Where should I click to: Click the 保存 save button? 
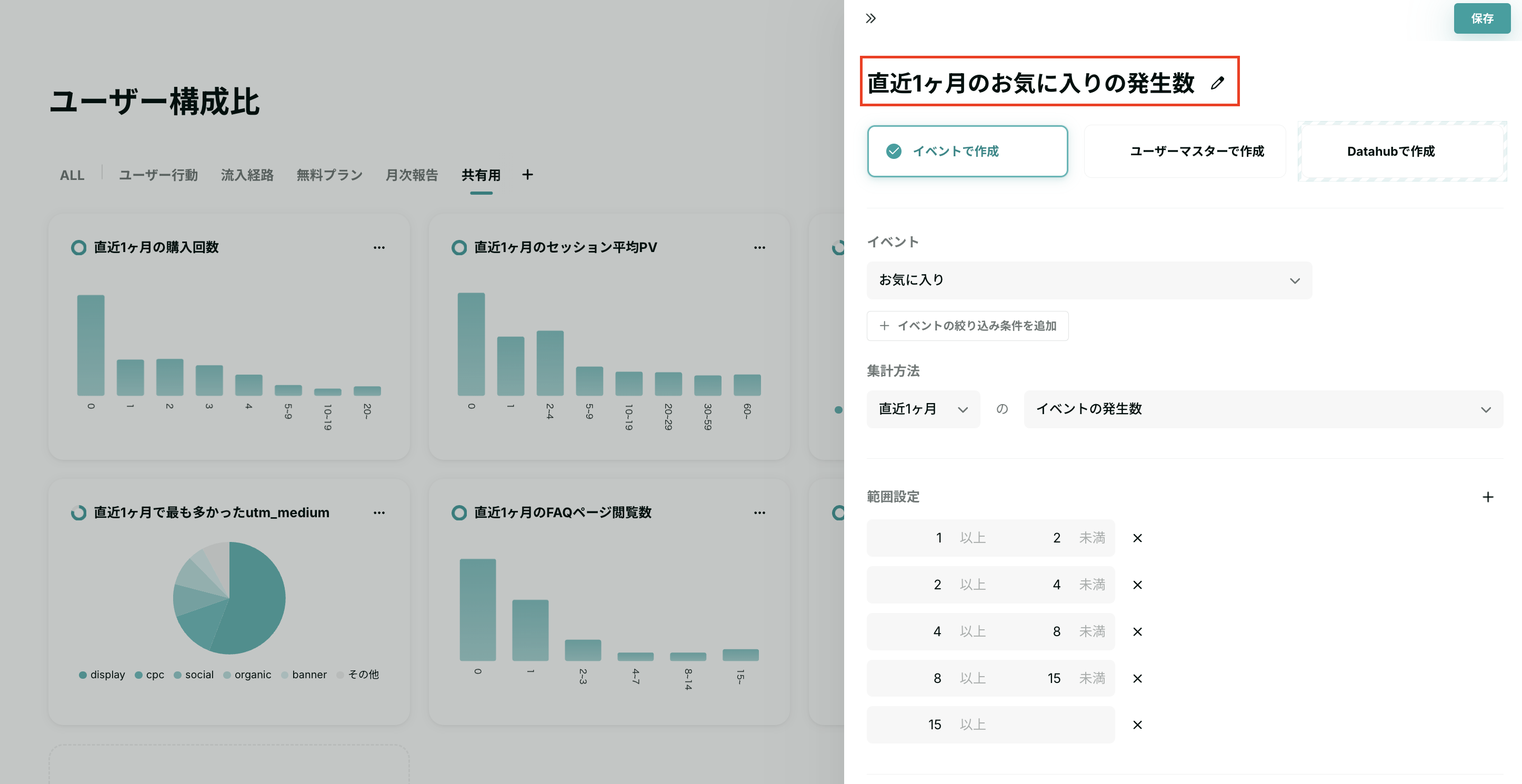pos(1481,18)
